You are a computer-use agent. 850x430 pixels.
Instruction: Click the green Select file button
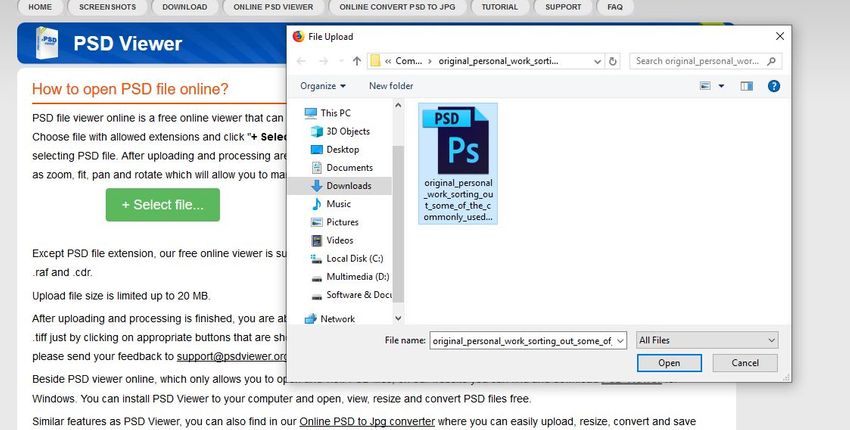163,205
